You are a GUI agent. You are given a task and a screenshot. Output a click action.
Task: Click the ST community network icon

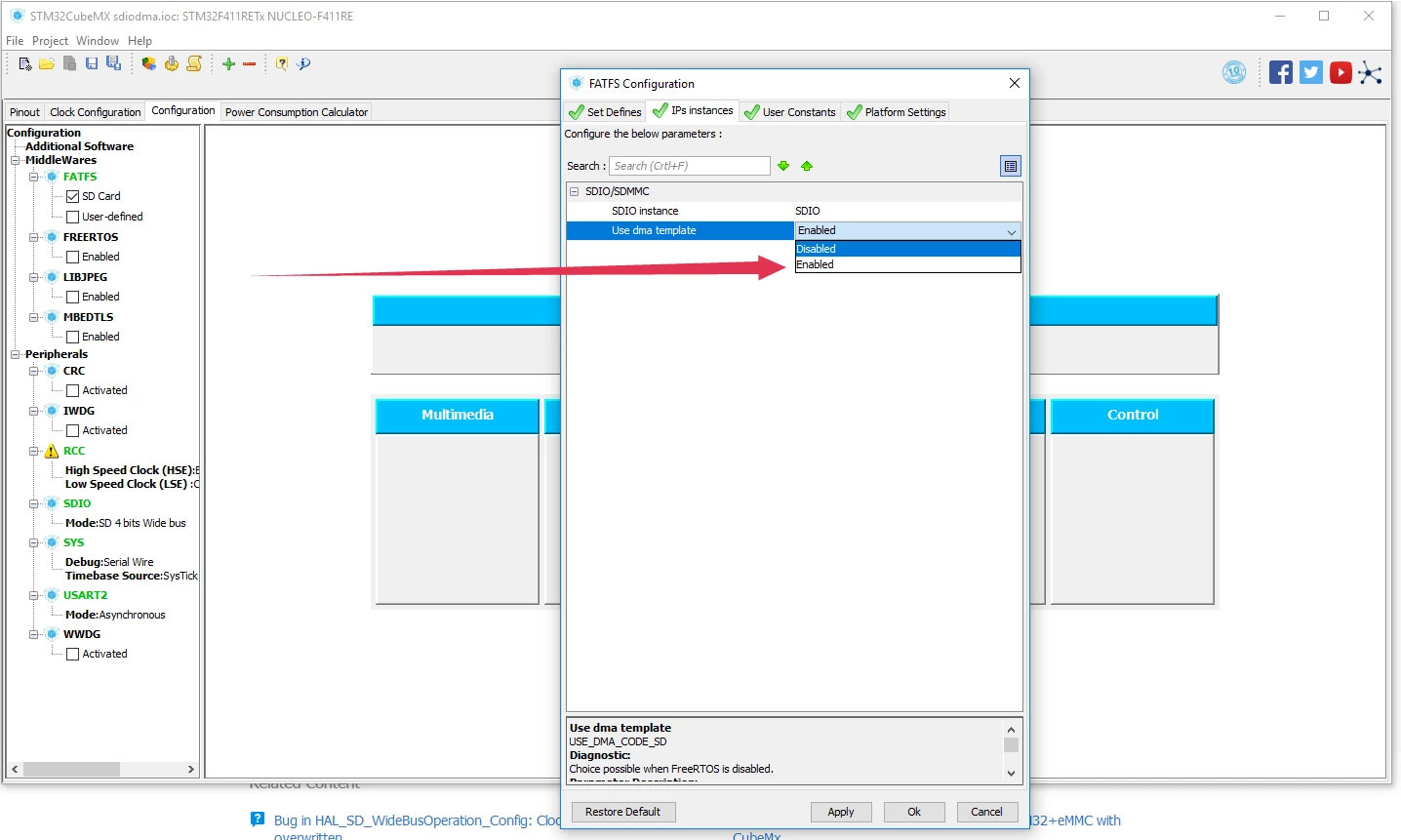[x=1370, y=73]
